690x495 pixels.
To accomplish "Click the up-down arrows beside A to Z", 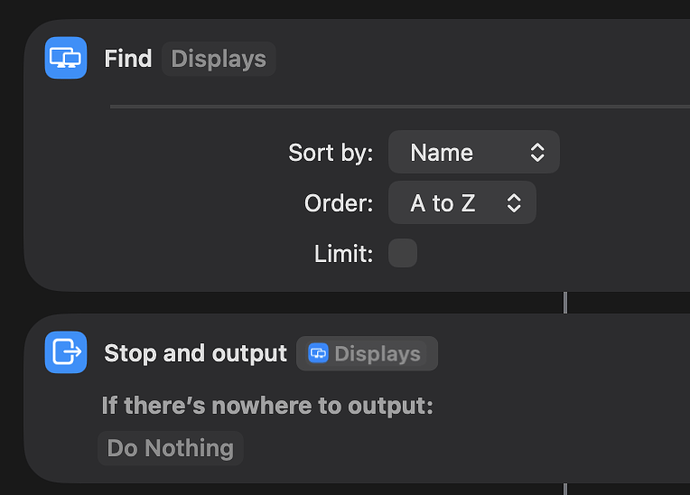I will (x=514, y=203).
